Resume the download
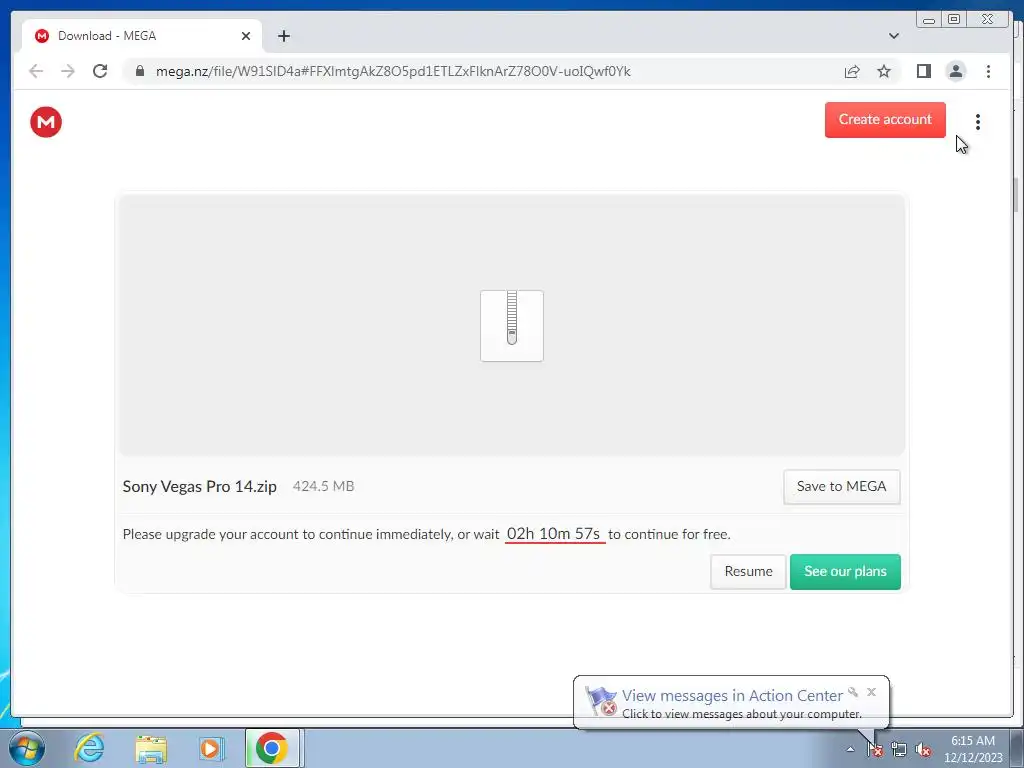 [x=748, y=571]
